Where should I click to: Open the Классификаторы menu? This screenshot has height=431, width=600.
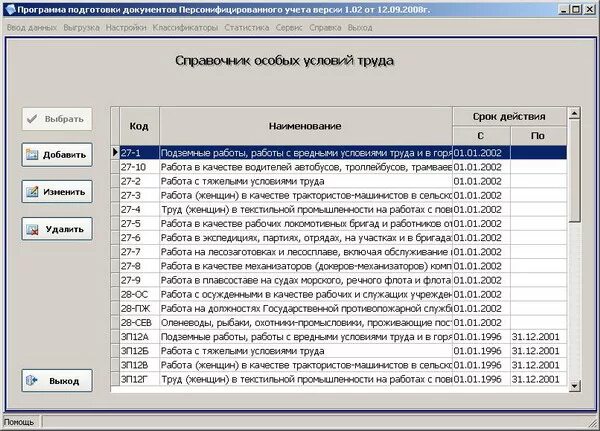(x=185, y=28)
